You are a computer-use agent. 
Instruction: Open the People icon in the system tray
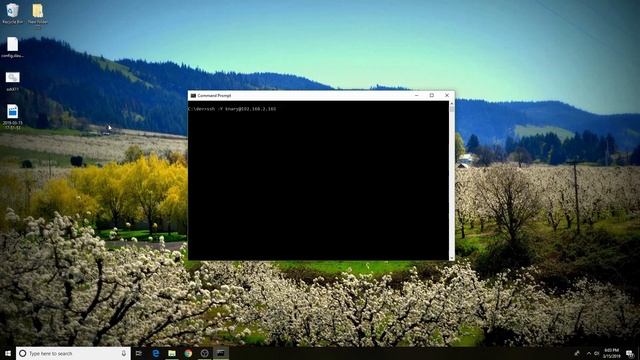click(x=577, y=353)
